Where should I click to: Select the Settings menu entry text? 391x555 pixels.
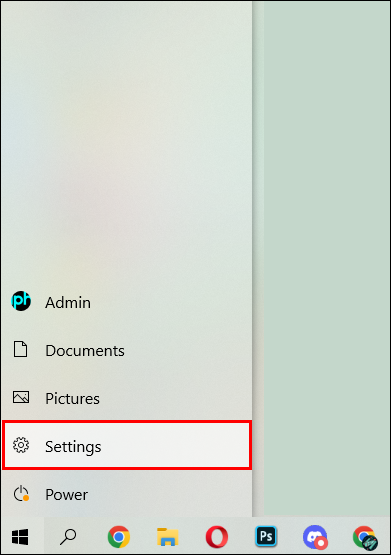[x=73, y=447]
